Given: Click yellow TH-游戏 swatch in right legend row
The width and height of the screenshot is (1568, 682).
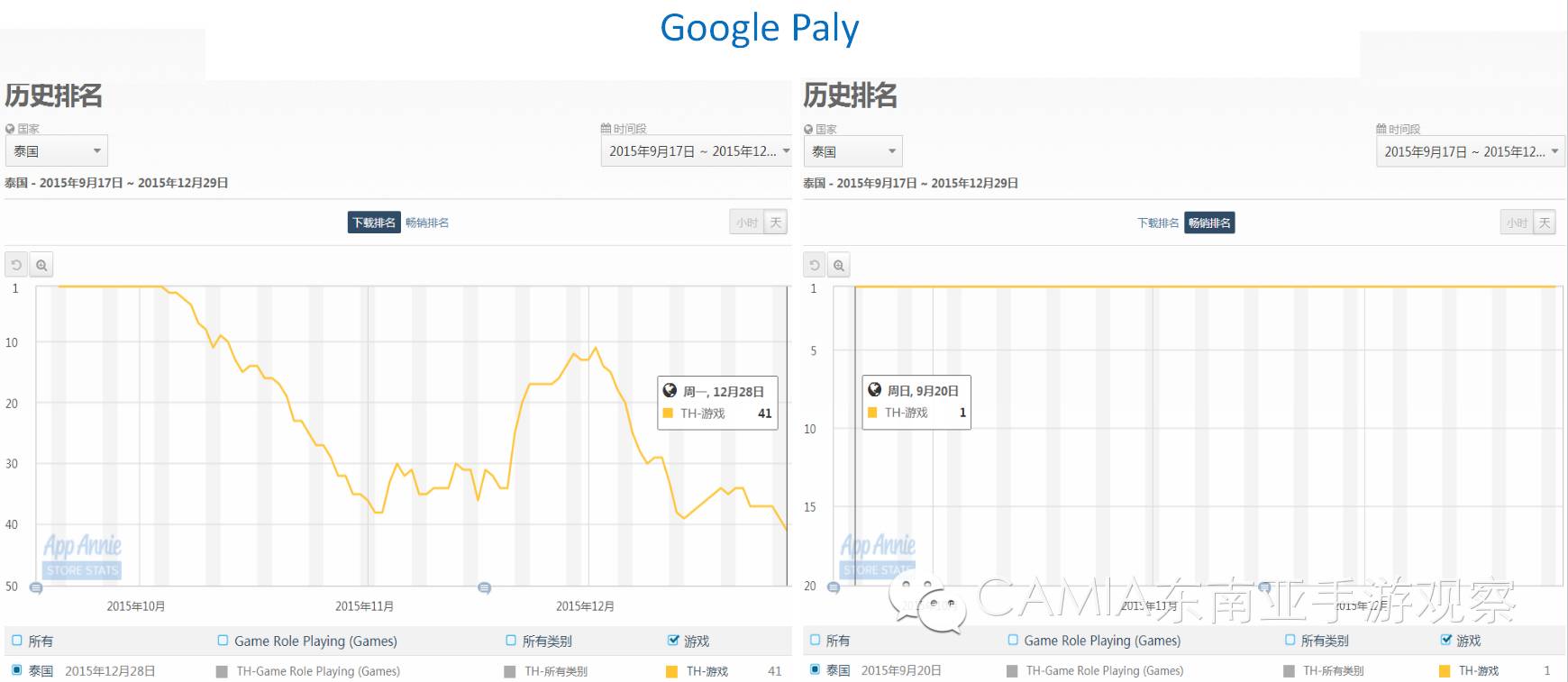Looking at the screenshot, I should tap(1445, 671).
